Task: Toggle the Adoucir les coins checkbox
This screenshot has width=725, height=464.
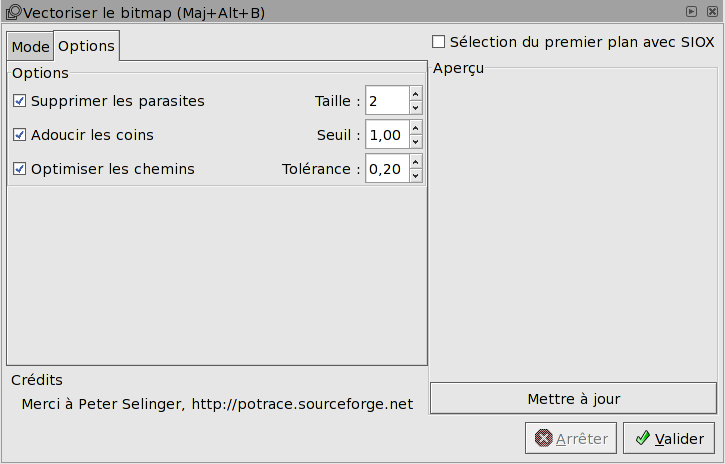Action: pyautogui.click(x=19, y=135)
